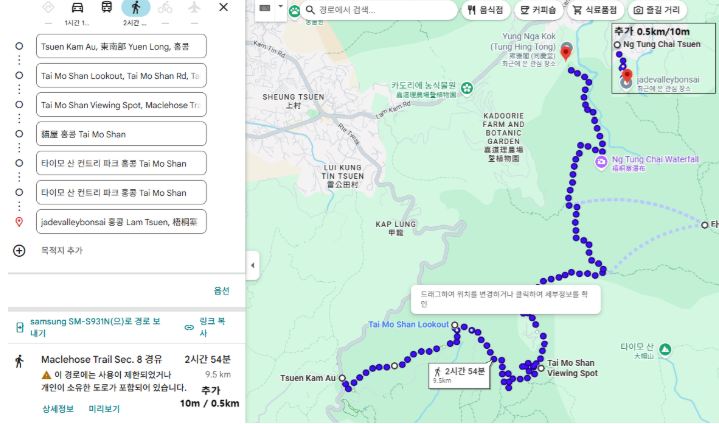
Task: Open 미리보기 route preview link
Action: [x=104, y=409]
